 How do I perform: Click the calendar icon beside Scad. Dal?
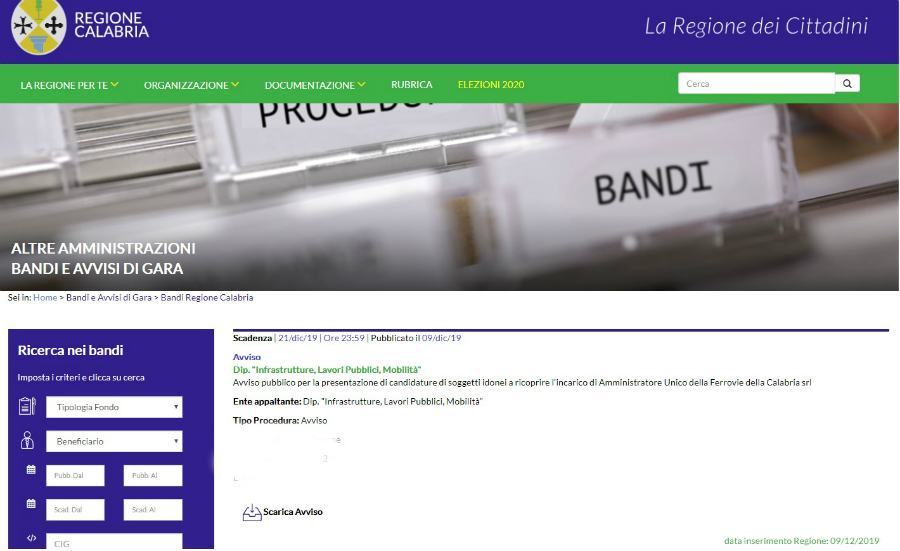31,503
